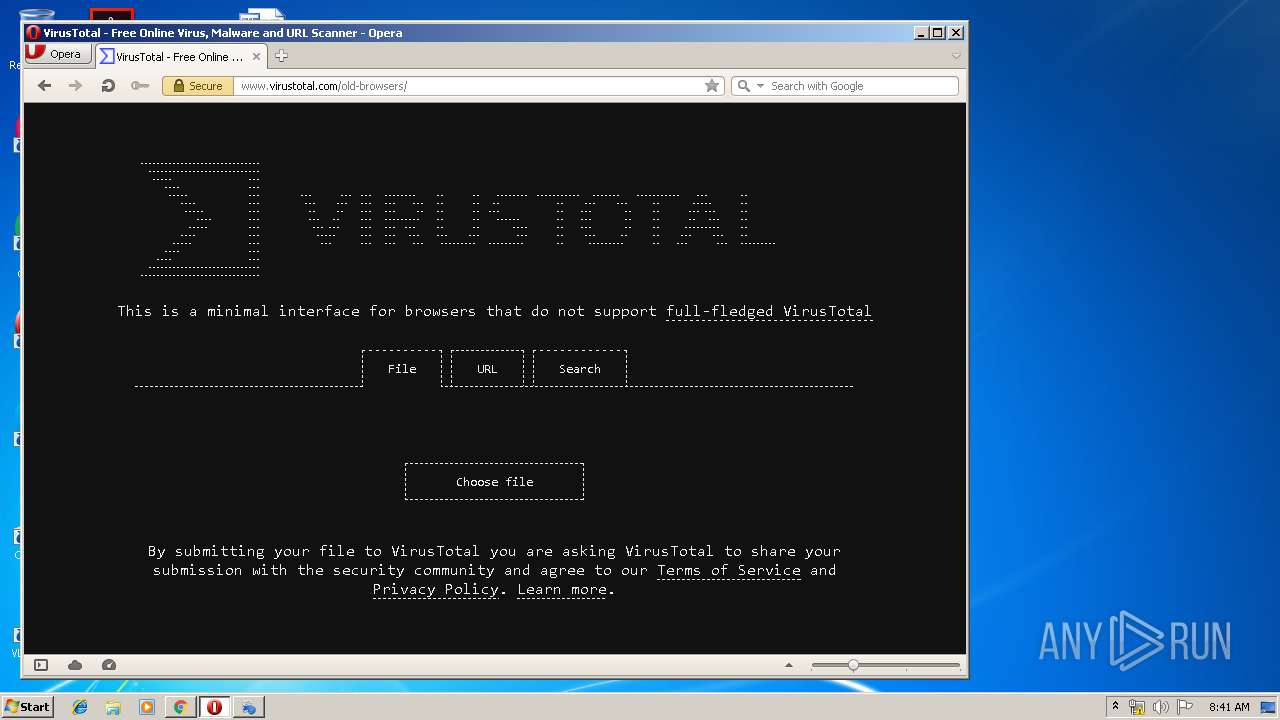Screen dimensions: 1280x720
Task: Select the VirusTotal browser tab
Action: click(x=181, y=57)
